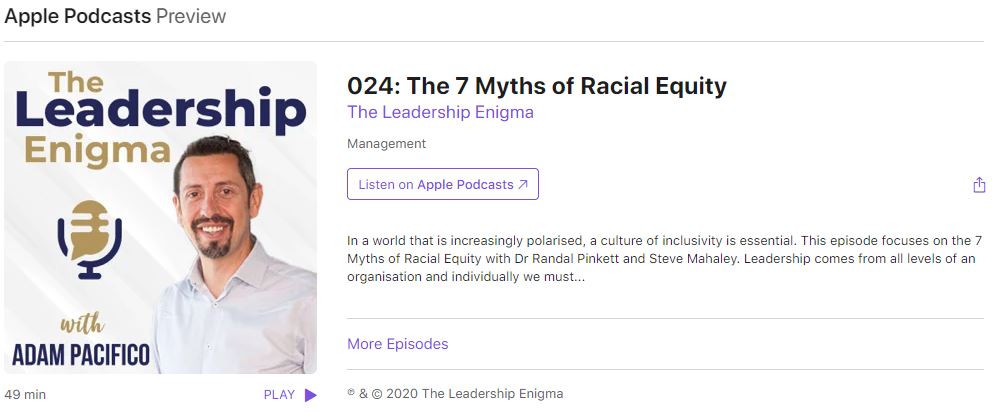The width and height of the screenshot is (992, 412).
Task: Click the share icon at right
Action: 979,185
